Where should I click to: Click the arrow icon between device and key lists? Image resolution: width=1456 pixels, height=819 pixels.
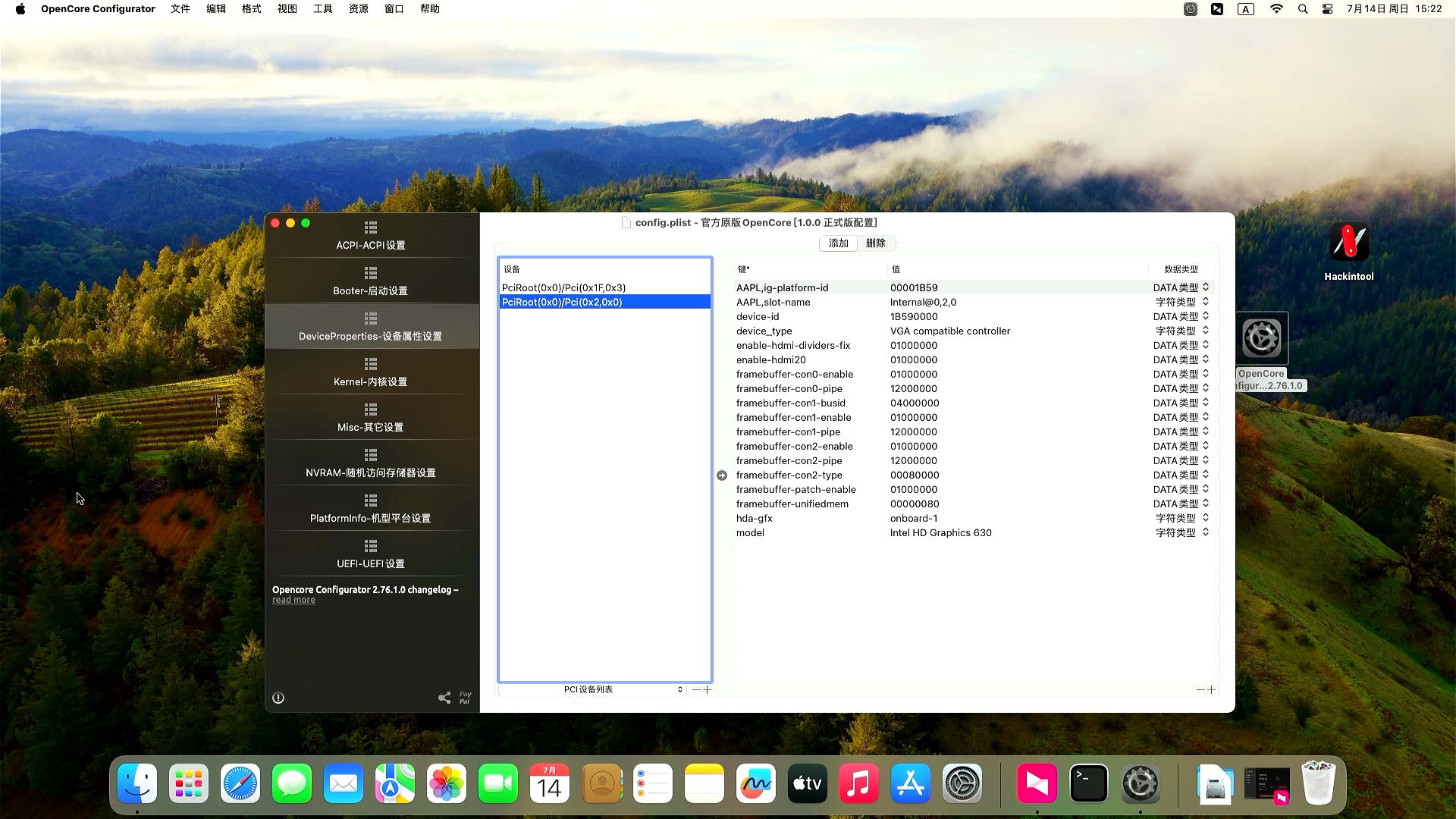point(722,475)
